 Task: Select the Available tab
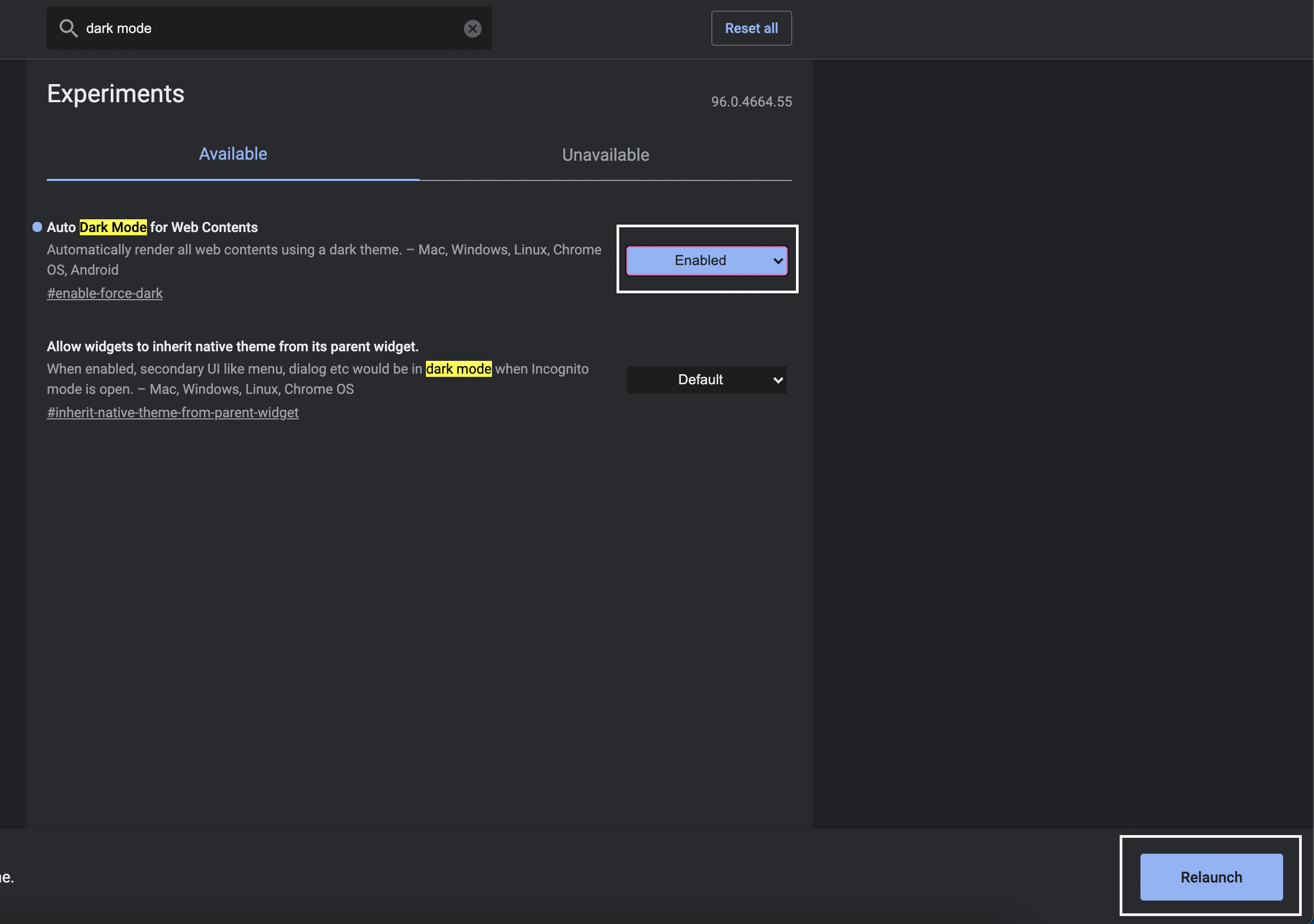point(233,154)
